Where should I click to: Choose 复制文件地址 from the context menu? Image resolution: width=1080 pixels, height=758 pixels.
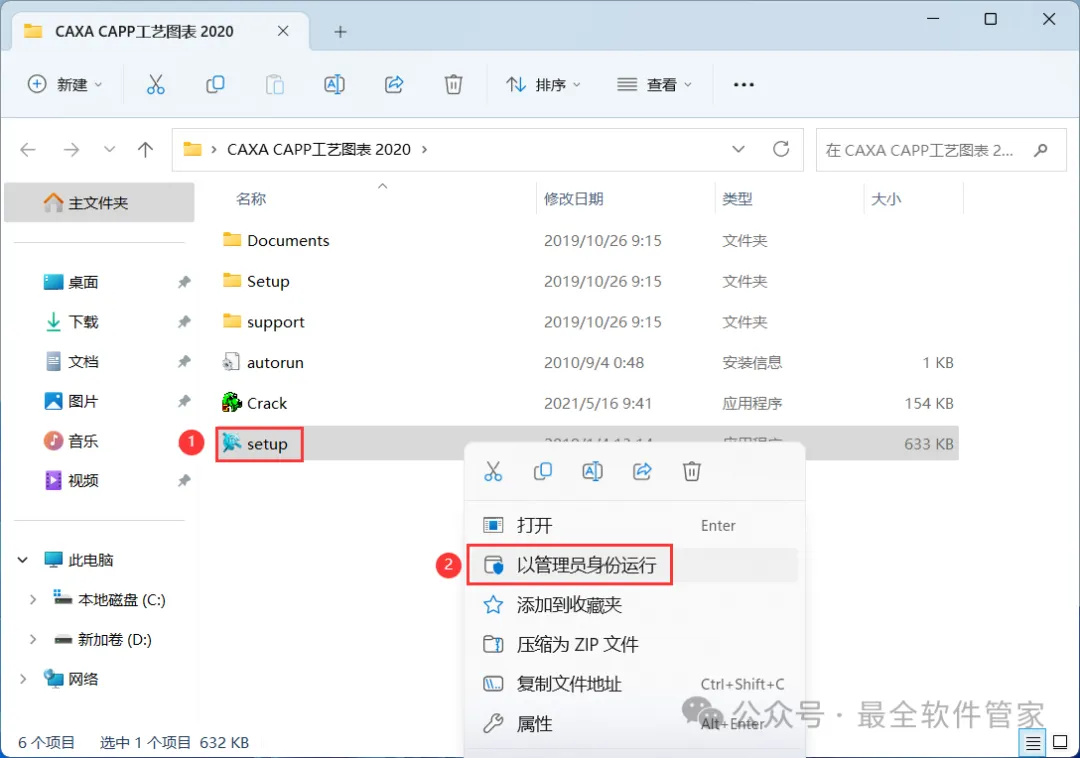click(x=634, y=684)
